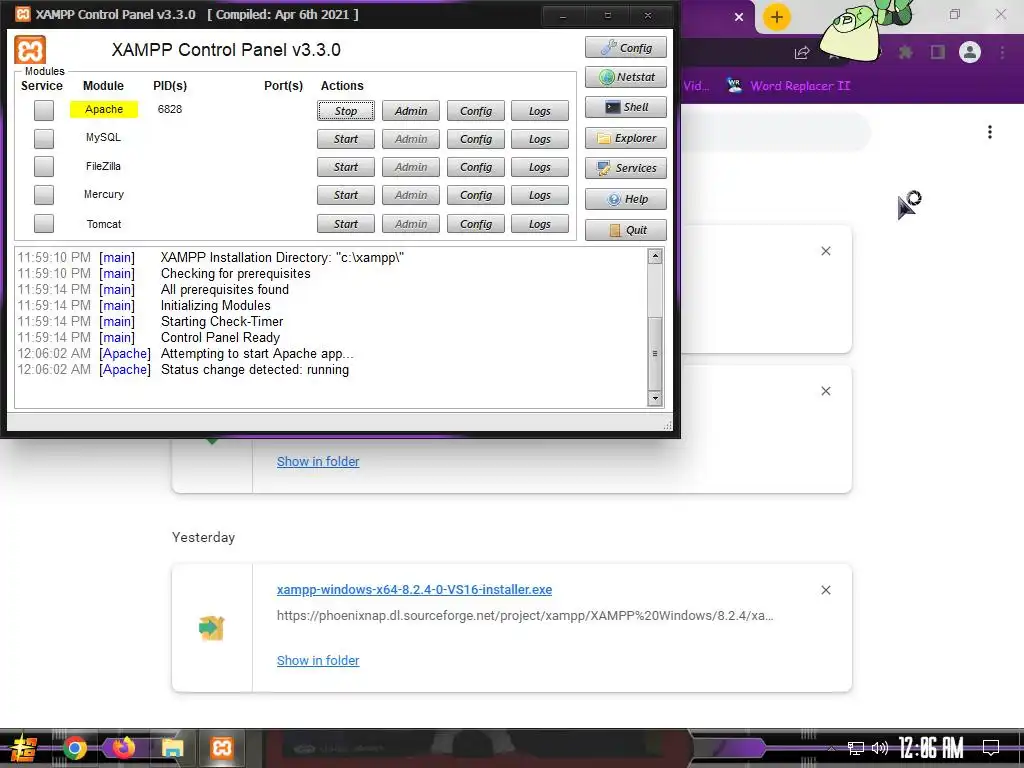Open XAMPP Help
1024x768 pixels.
point(626,199)
